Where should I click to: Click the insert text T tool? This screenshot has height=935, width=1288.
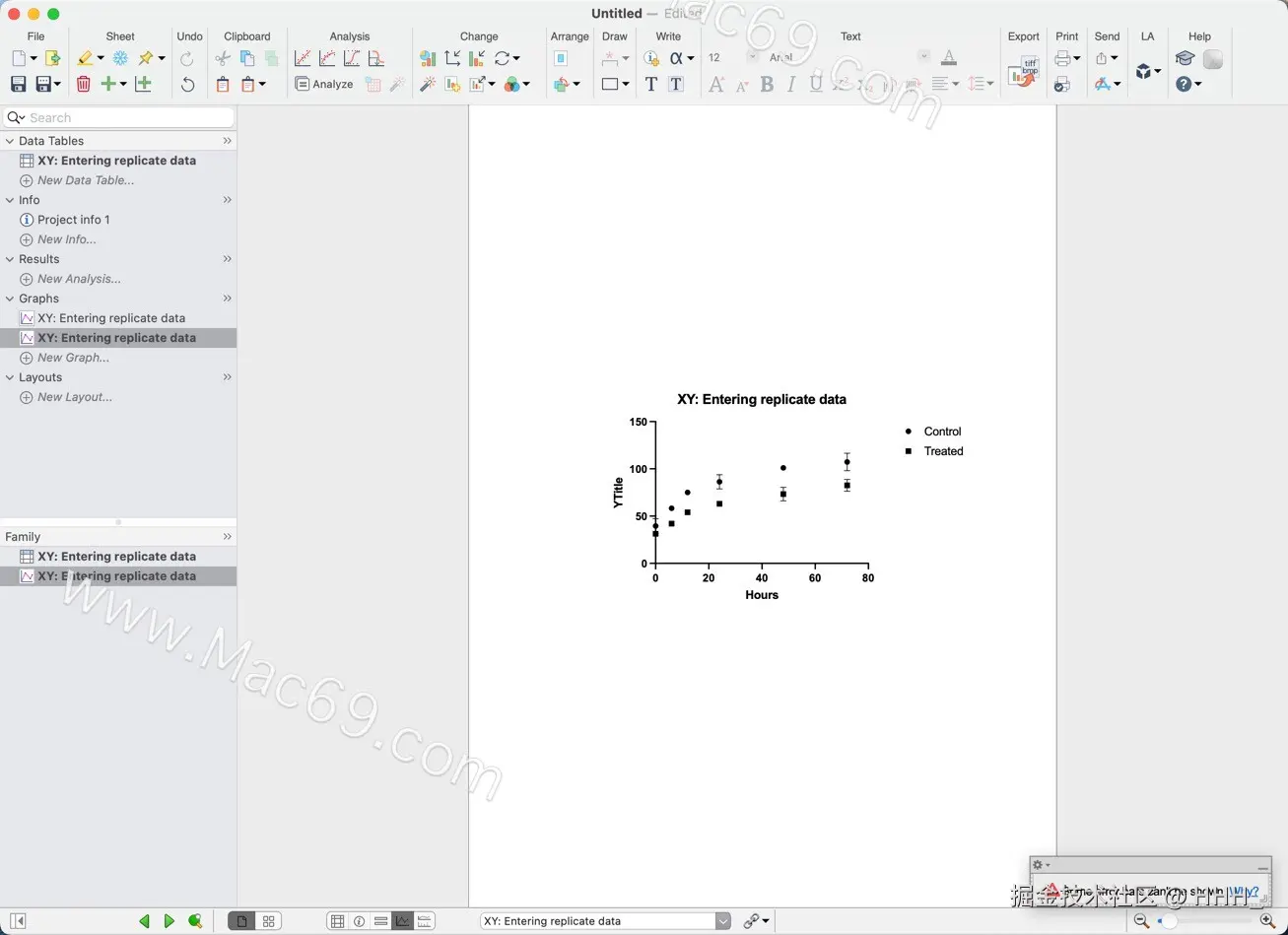(650, 85)
